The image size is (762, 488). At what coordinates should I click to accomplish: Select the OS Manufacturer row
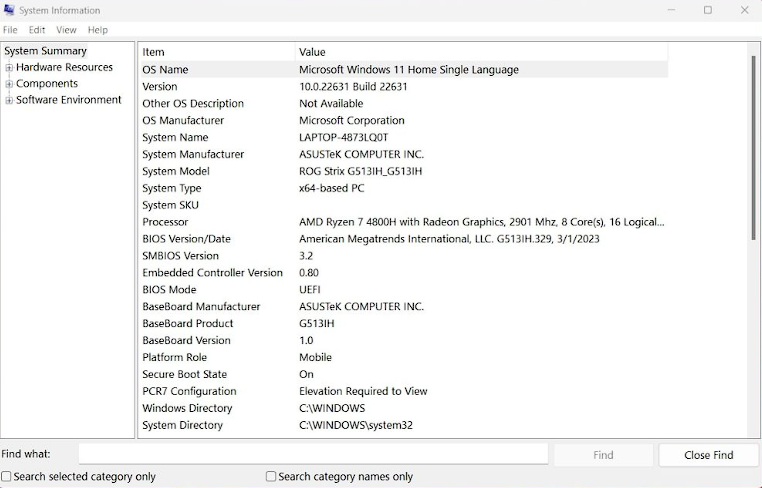click(x=404, y=121)
